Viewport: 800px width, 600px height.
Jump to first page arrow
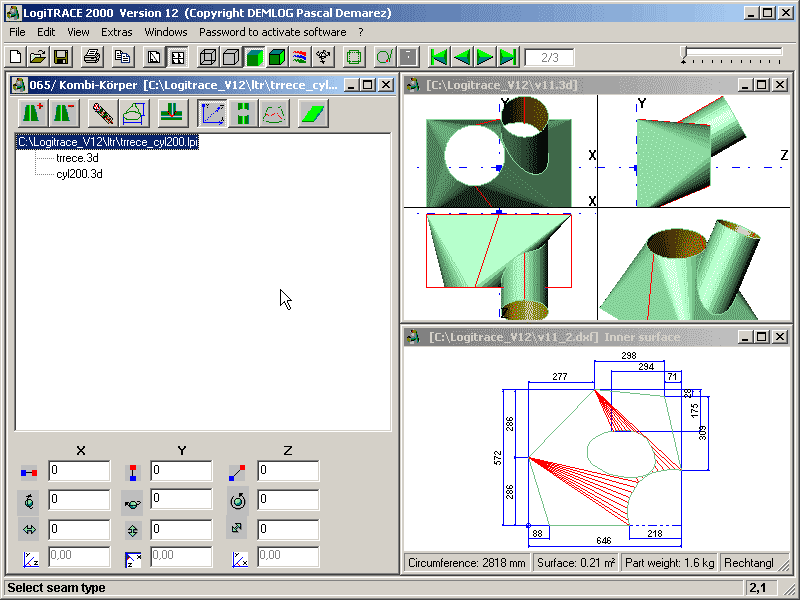(x=439, y=57)
